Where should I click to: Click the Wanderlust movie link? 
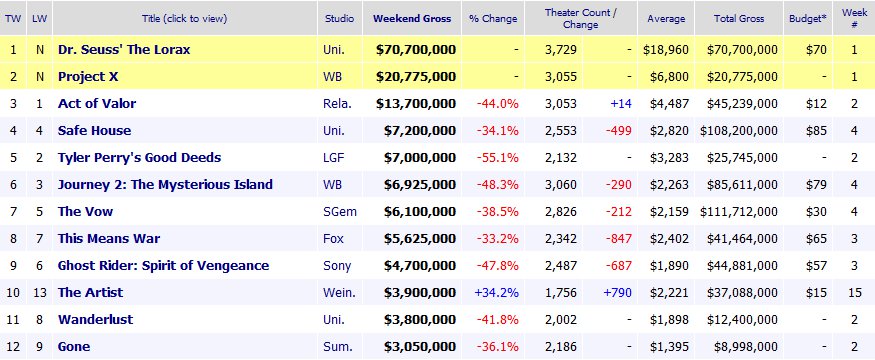95,319
